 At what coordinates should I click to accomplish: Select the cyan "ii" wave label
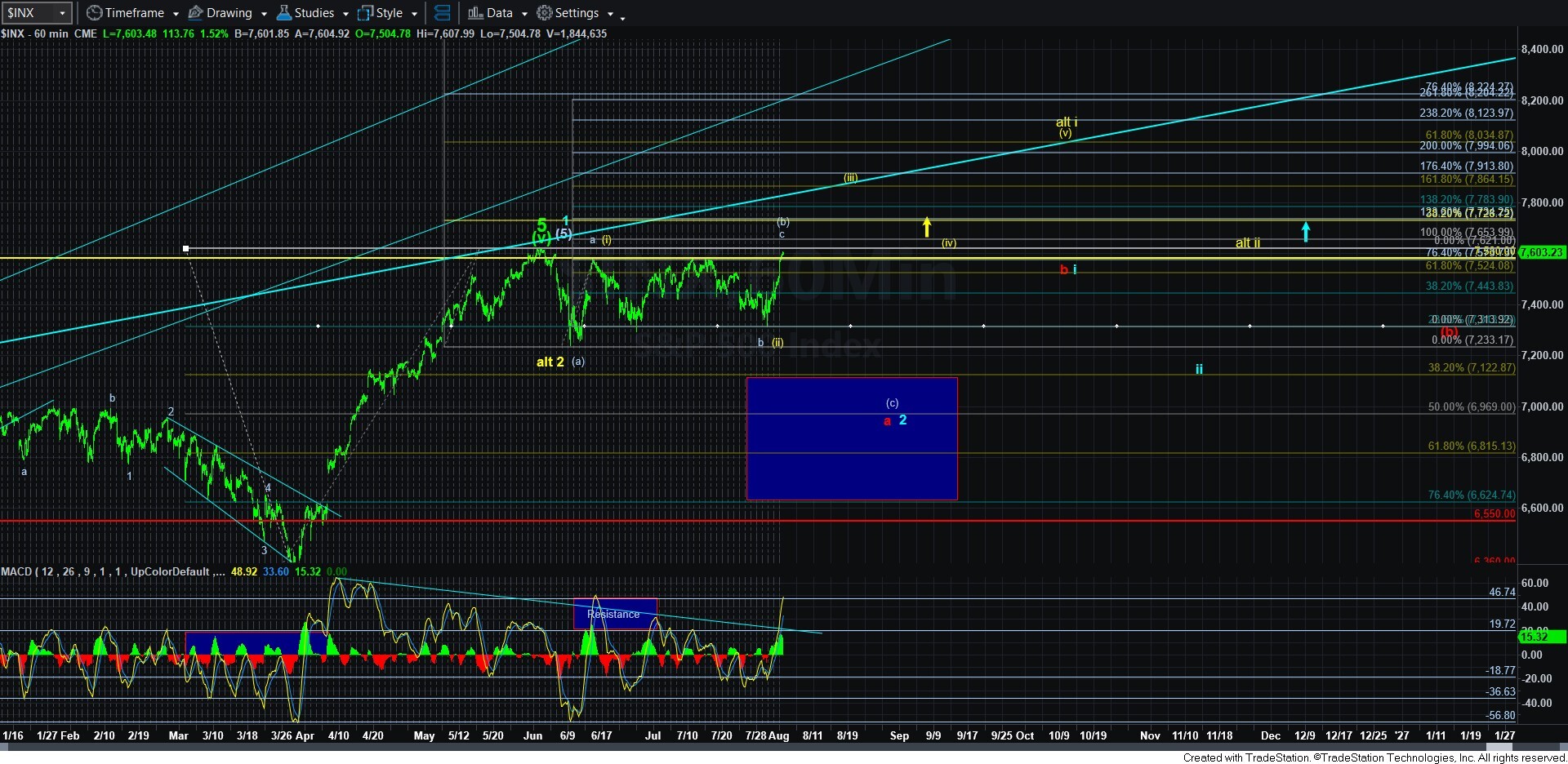(x=1199, y=369)
